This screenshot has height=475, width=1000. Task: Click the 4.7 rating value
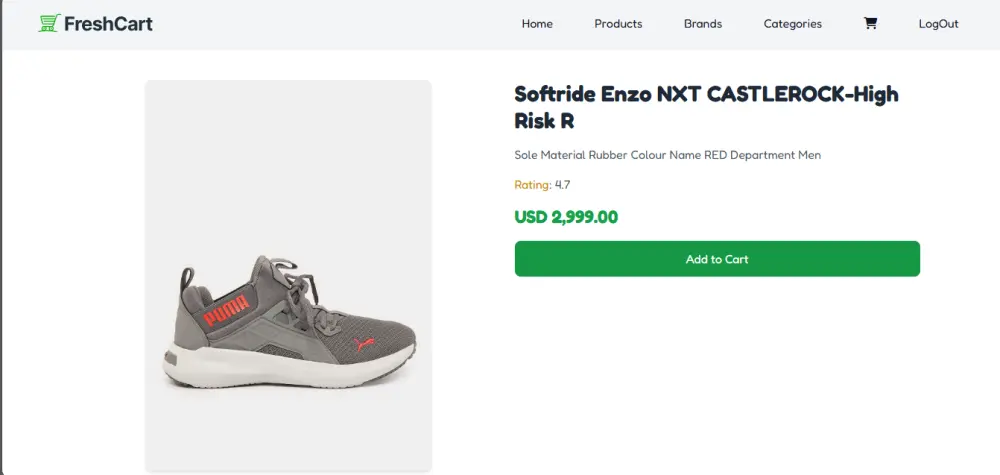pyautogui.click(x=563, y=185)
